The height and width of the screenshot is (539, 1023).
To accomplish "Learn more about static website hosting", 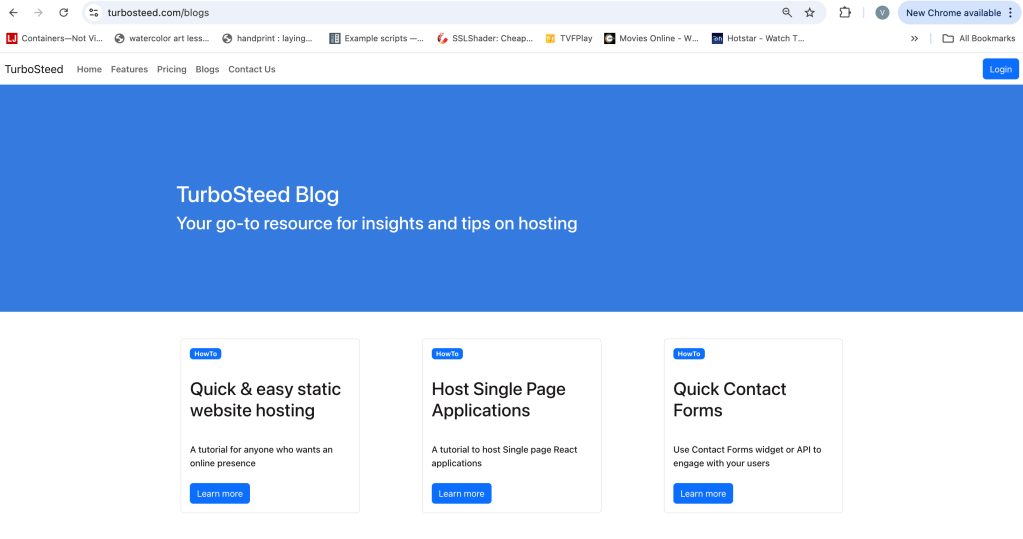I will point(220,493).
